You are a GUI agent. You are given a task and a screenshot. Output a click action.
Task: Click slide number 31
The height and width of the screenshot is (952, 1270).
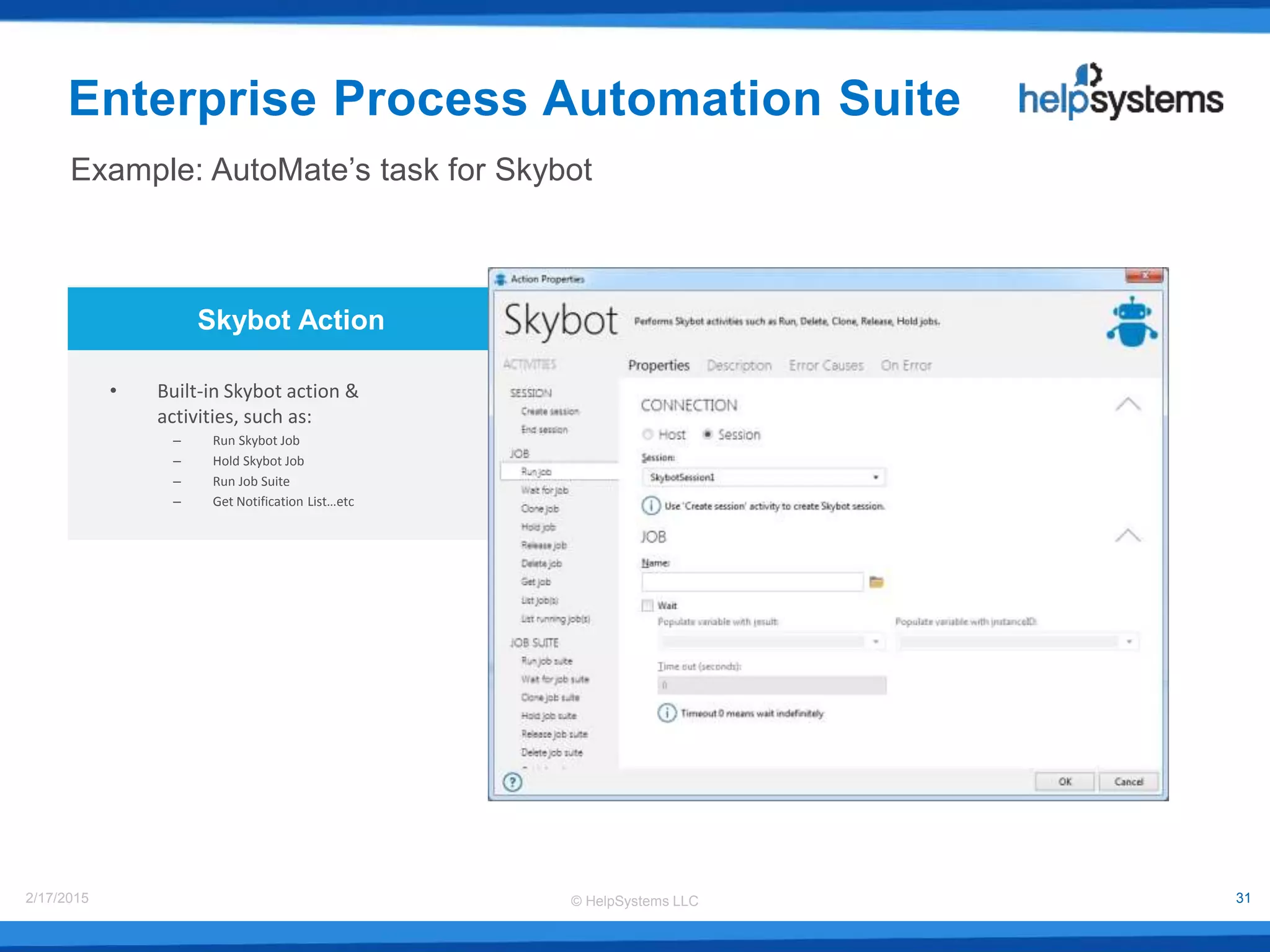(1243, 898)
